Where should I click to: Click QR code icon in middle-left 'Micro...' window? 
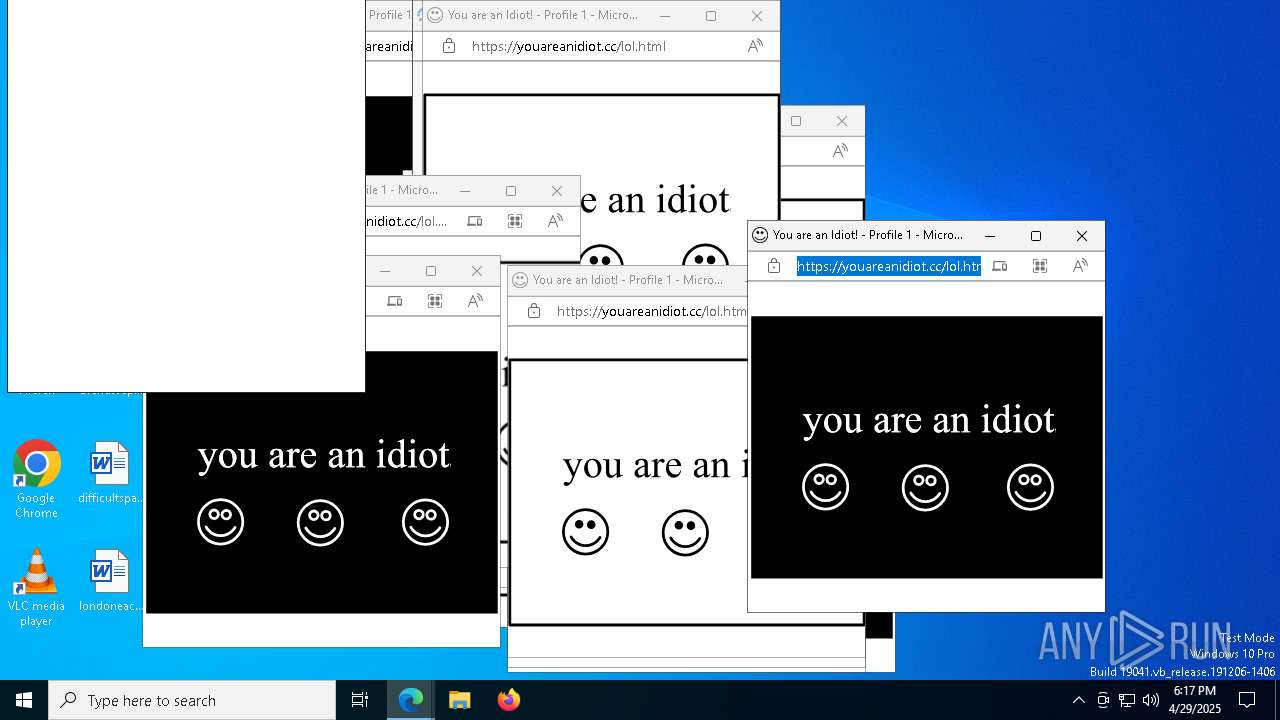pyautogui.click(x=515, y=221)
